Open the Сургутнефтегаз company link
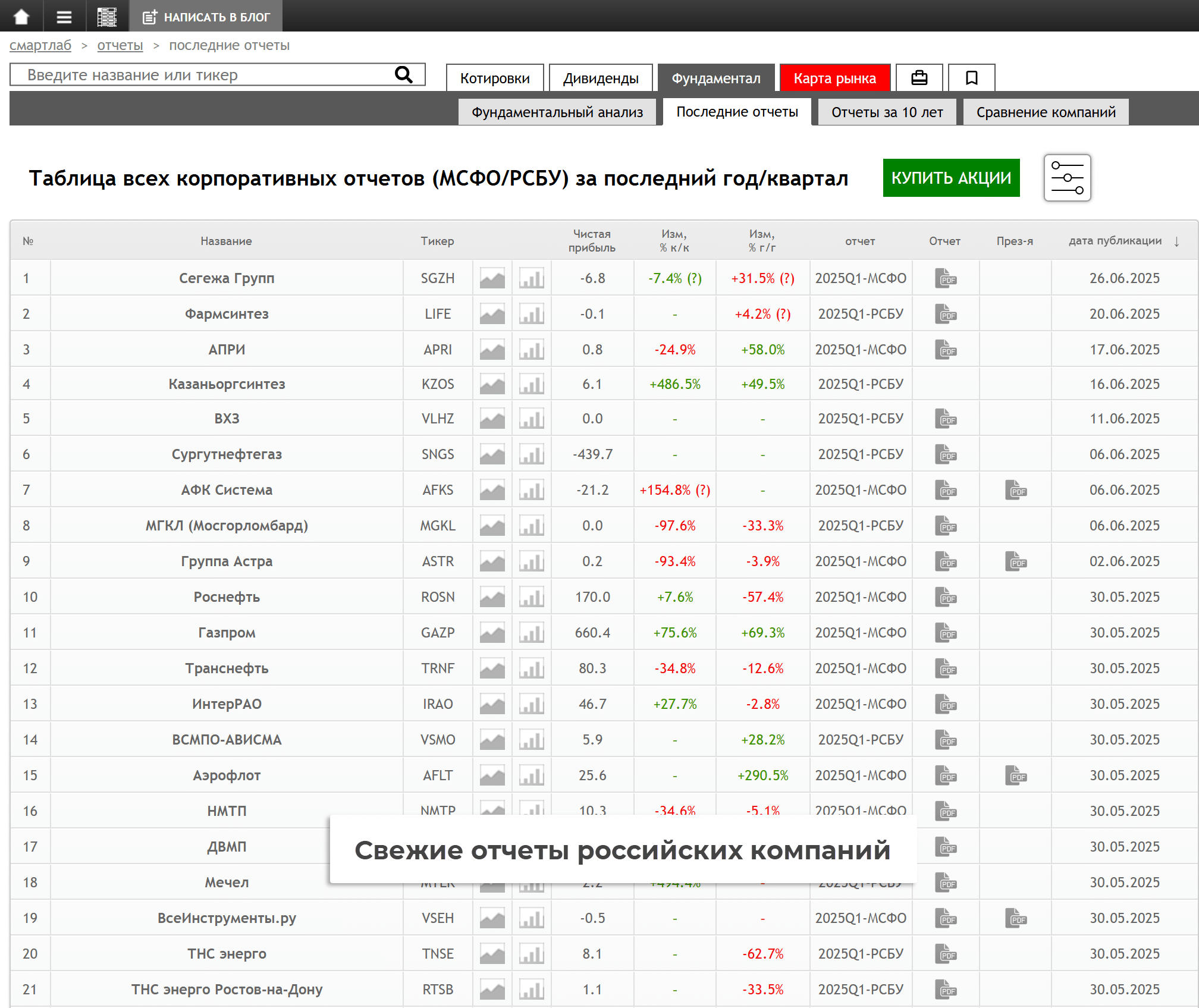This screenshot has width=1199, height=1008. (x=227, y=454)
